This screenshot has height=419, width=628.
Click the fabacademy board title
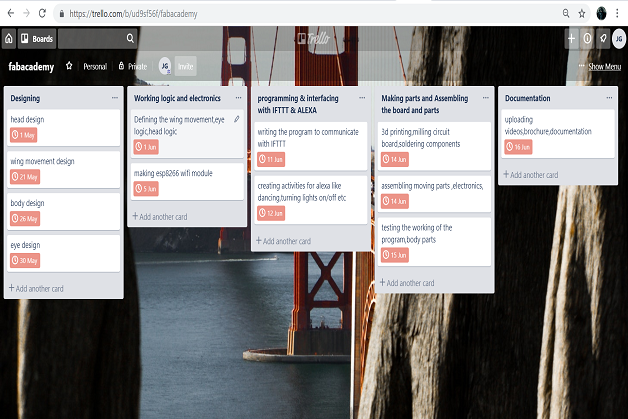point(31,66)
